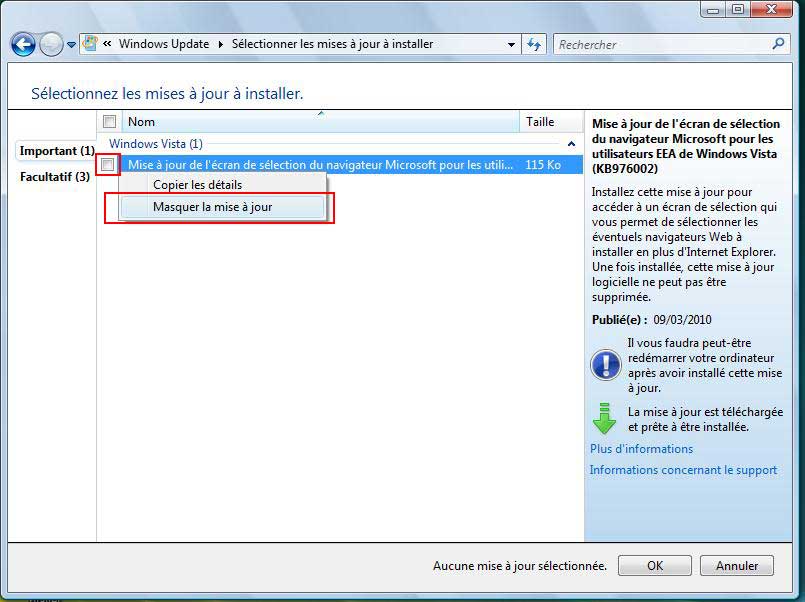The height and width of the screenshot is (602, 805).
Task: Open the recent pages dropdown arrow
Action: pos(71,45)
